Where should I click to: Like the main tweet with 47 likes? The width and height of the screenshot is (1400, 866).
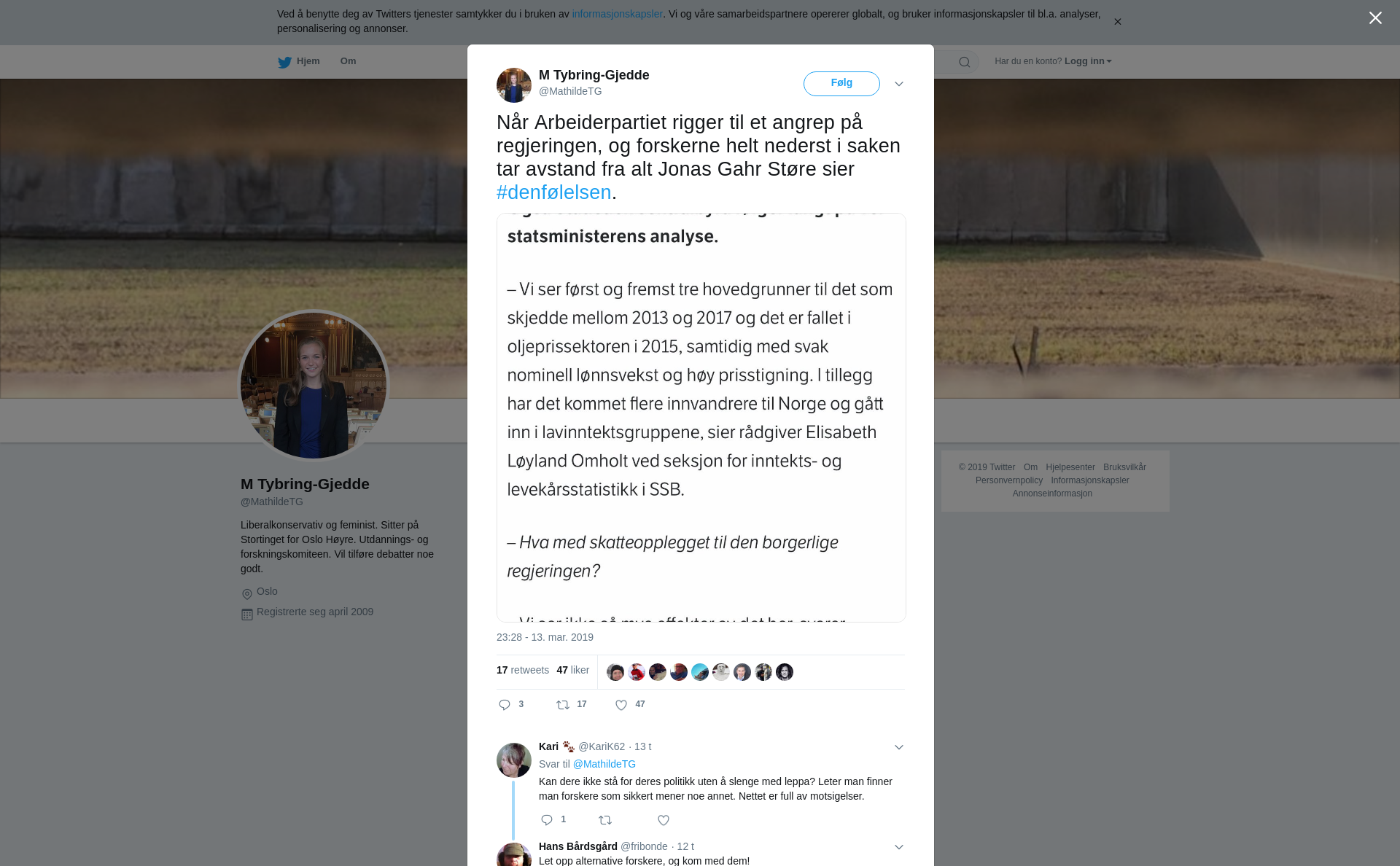pyautogui.click(x=621, y=705)
